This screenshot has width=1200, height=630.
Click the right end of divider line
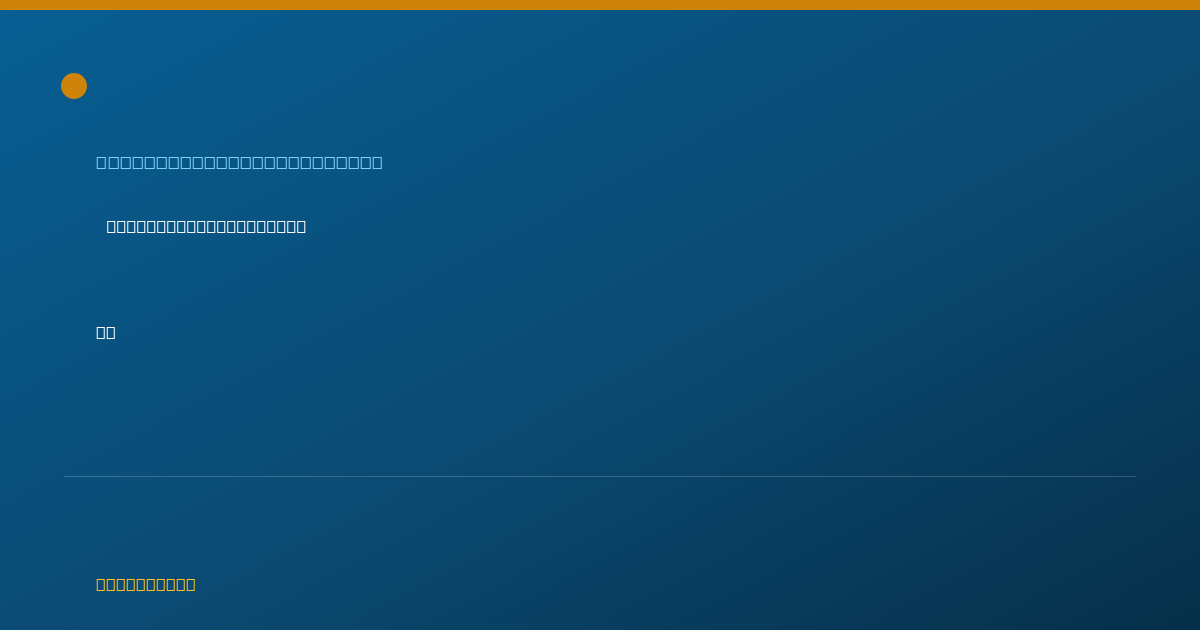click(1135, 476)
